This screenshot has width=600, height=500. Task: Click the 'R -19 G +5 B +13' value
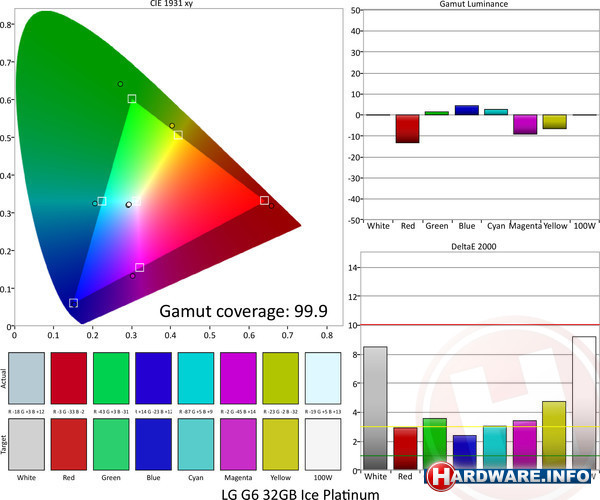coord(323,412)
